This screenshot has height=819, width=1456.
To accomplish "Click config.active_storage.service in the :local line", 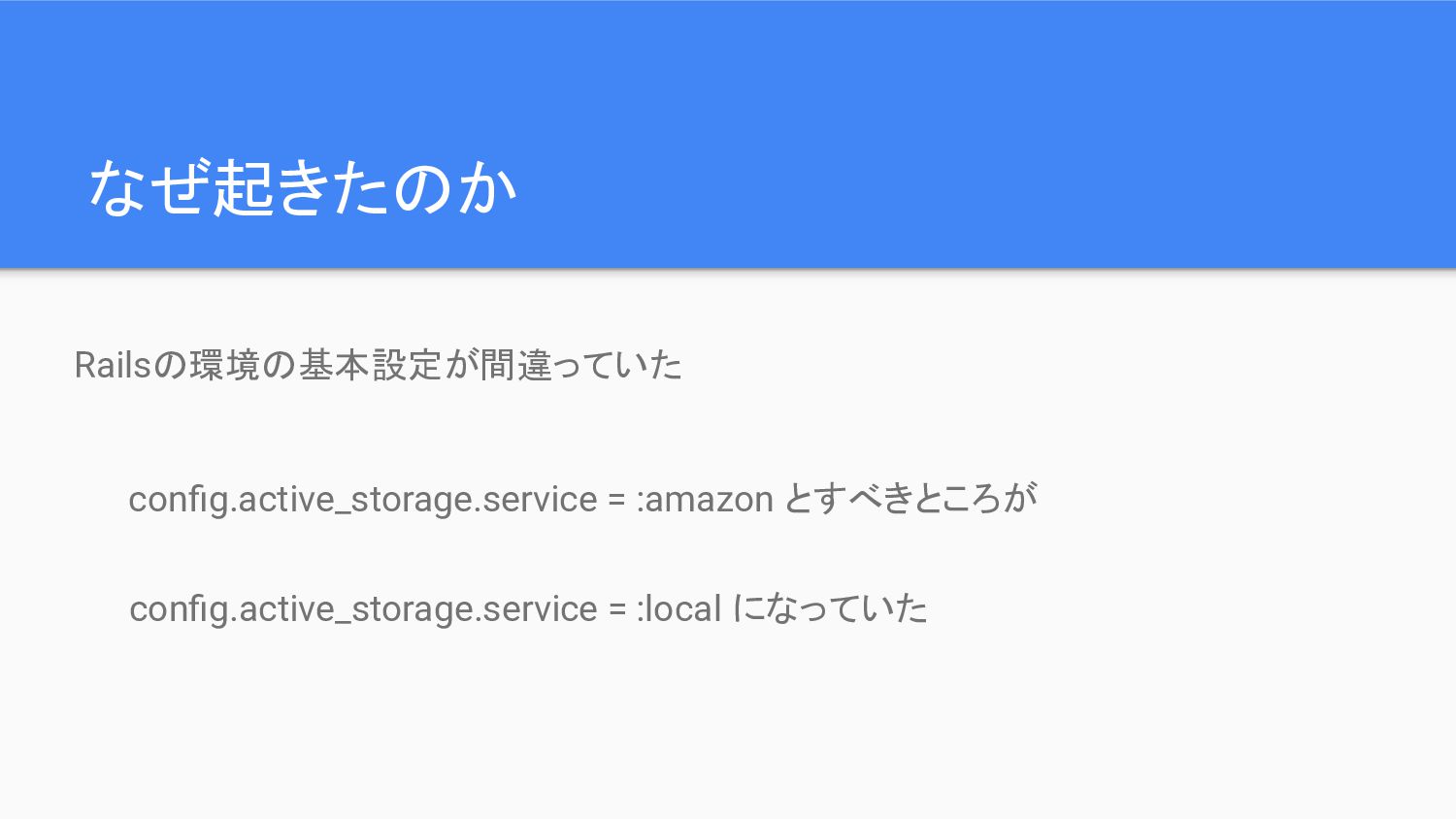I will (363, 609).
